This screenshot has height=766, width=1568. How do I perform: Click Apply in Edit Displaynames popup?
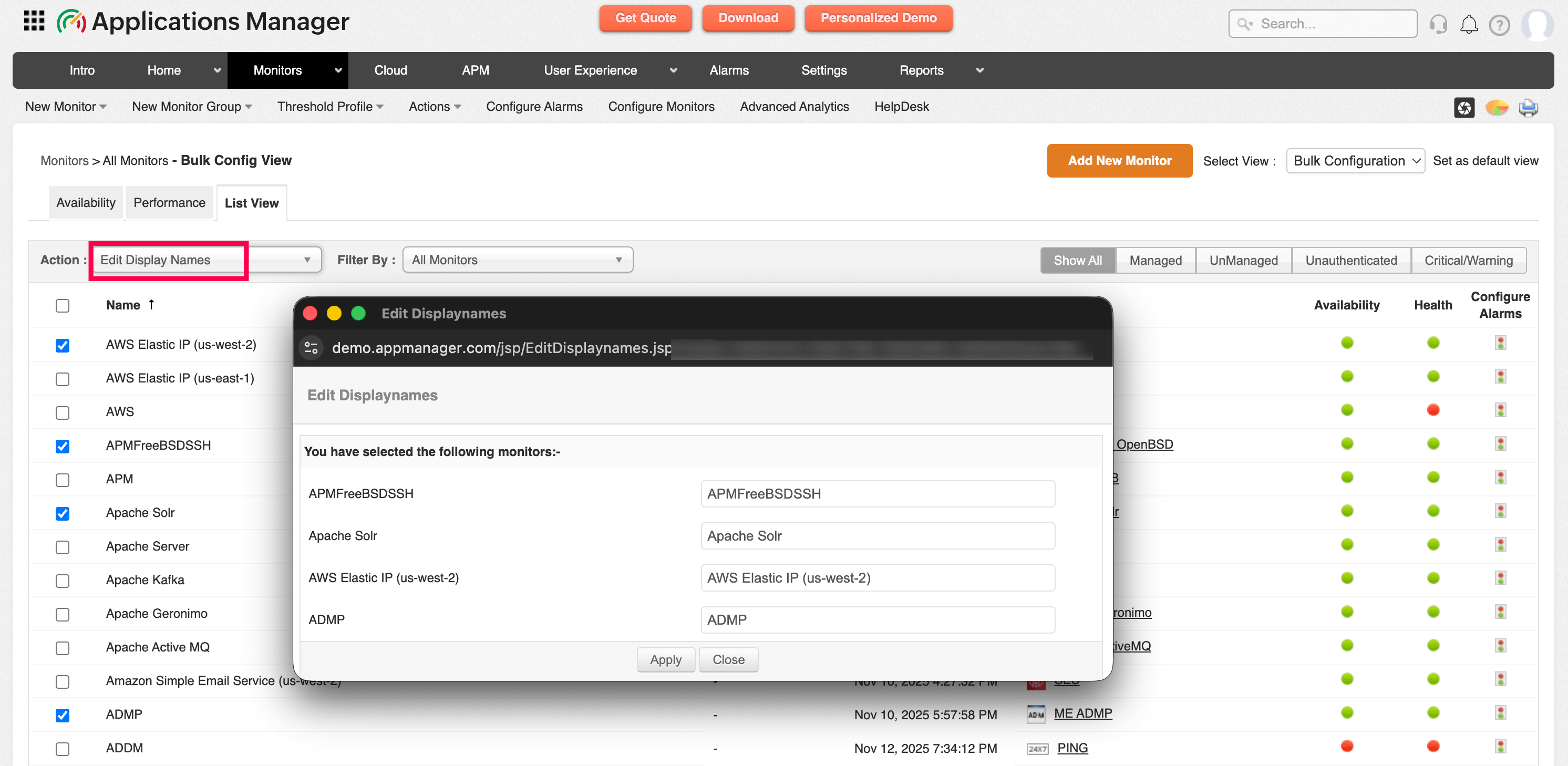(665, 659)
